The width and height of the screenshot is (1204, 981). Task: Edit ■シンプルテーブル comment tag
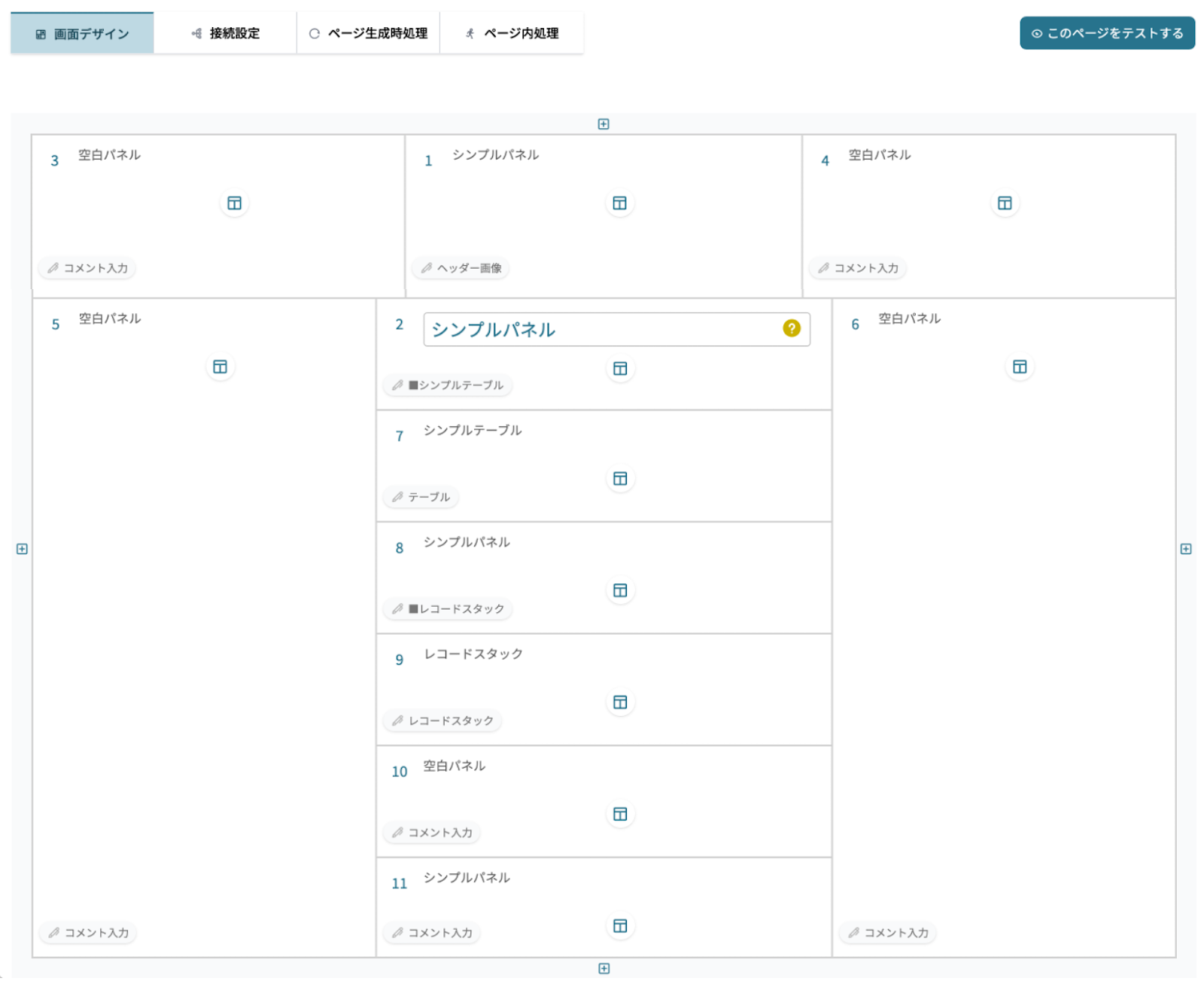click(448, 385)
